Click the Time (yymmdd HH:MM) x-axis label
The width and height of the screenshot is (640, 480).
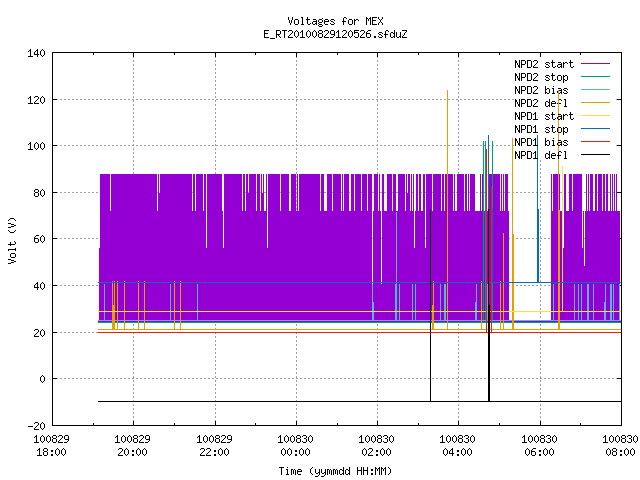335,471
